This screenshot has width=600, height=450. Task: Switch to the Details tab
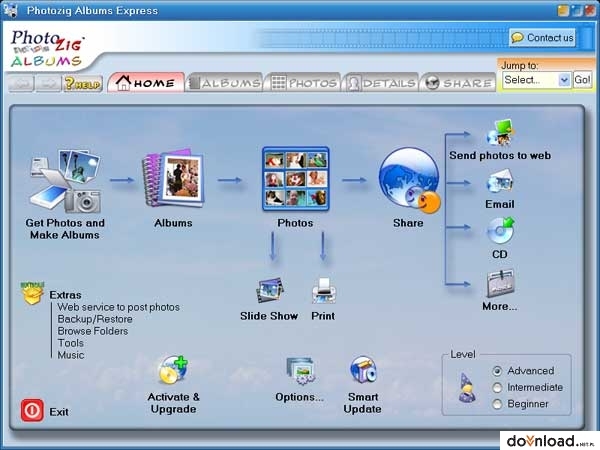381,83
